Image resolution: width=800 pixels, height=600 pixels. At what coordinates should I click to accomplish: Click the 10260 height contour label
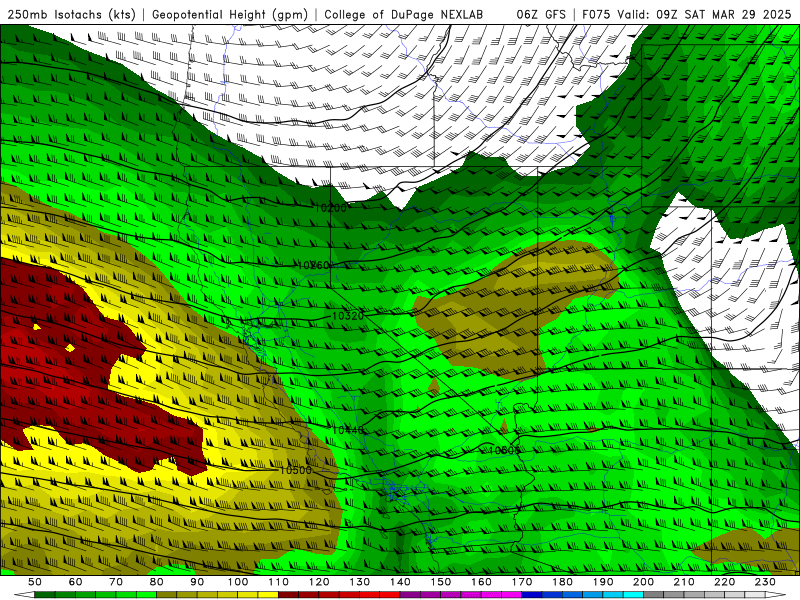tap(313, 265)
